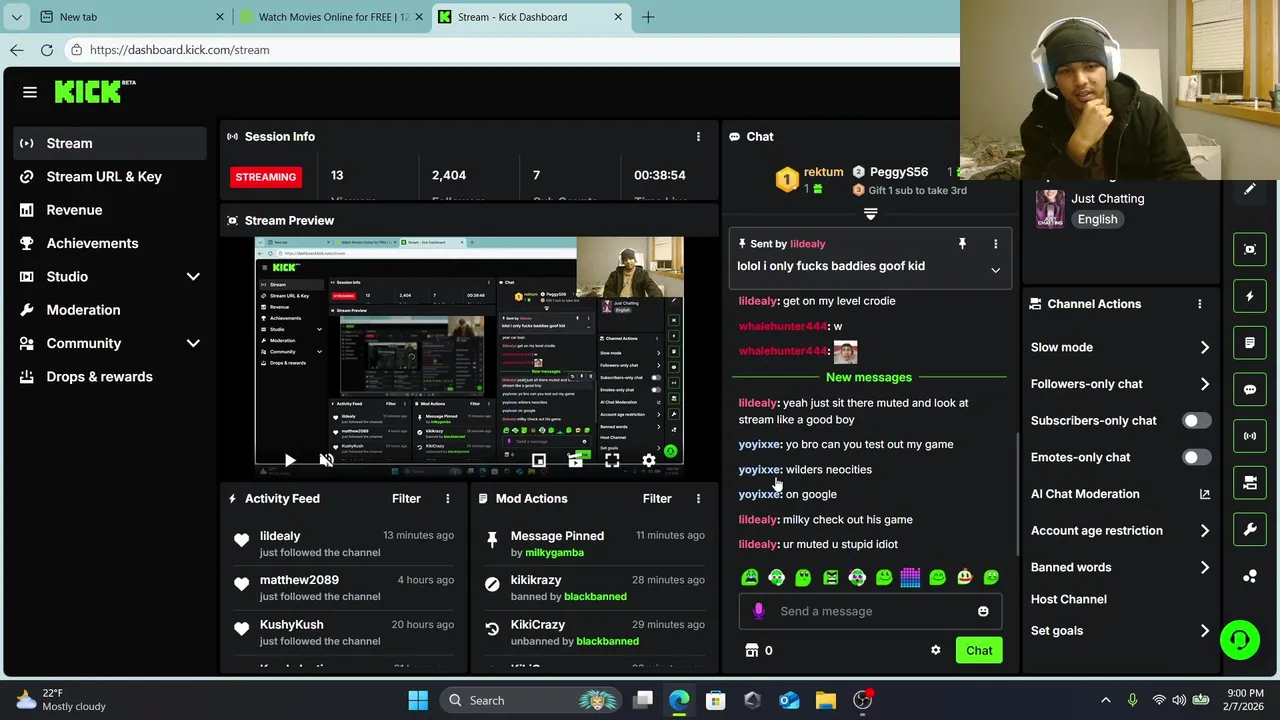Open the green headset support button
Image resolution: width=1280 pixels, height=720 pixels.
1240,640
